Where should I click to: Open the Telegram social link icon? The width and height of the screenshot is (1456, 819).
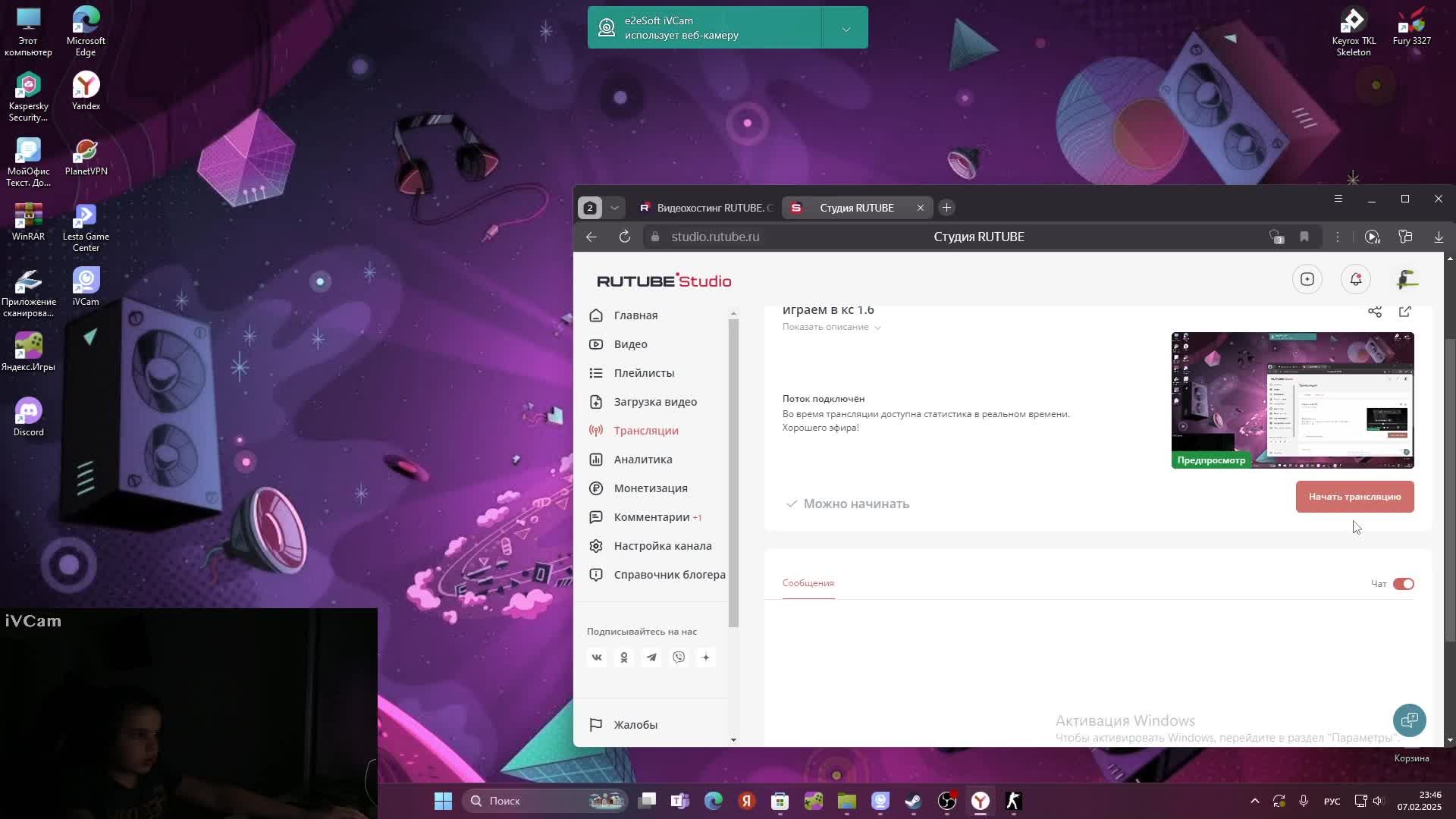651,657
